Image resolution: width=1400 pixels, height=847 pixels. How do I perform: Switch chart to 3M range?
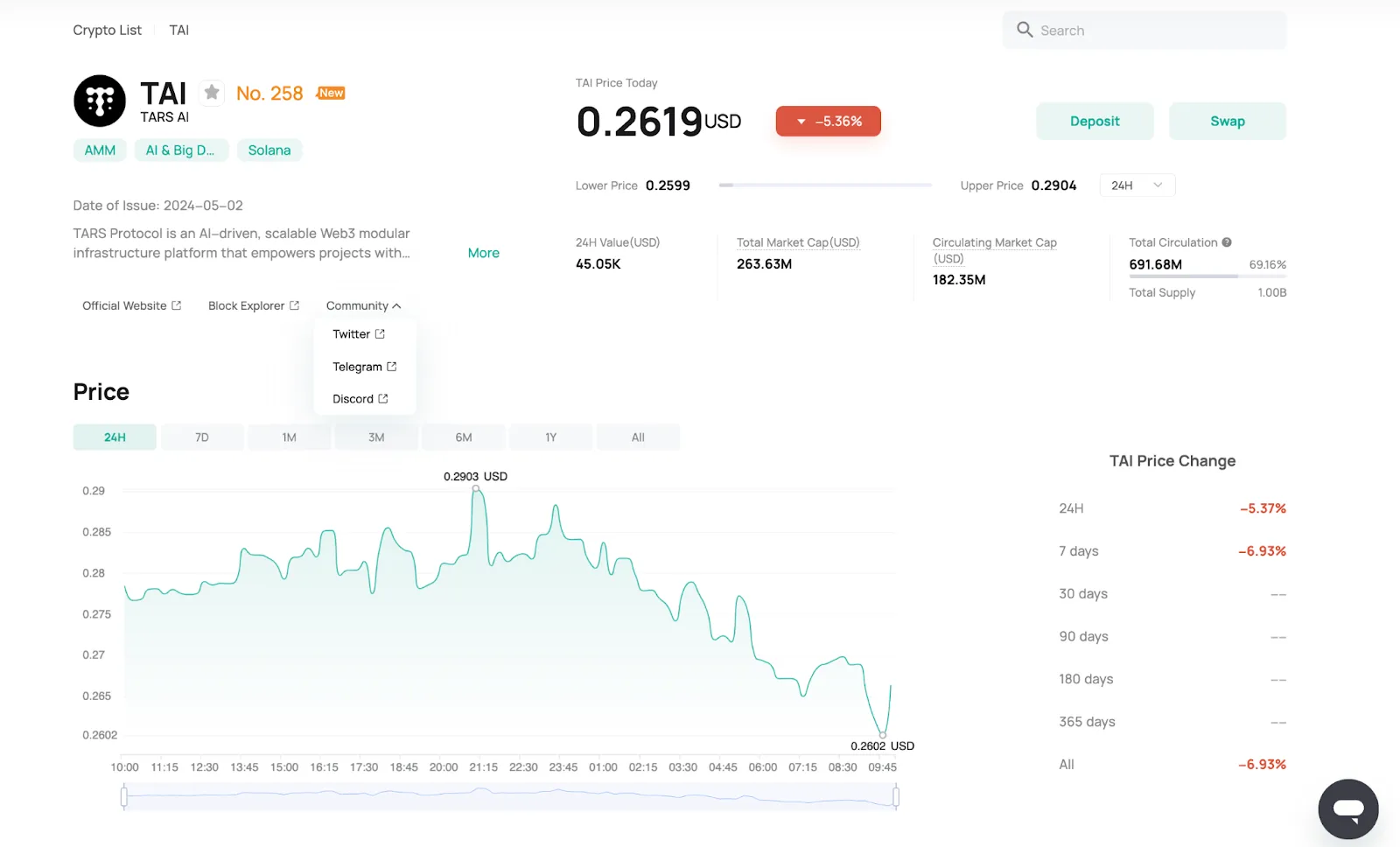pyautogui.click(x=376, y=437)
